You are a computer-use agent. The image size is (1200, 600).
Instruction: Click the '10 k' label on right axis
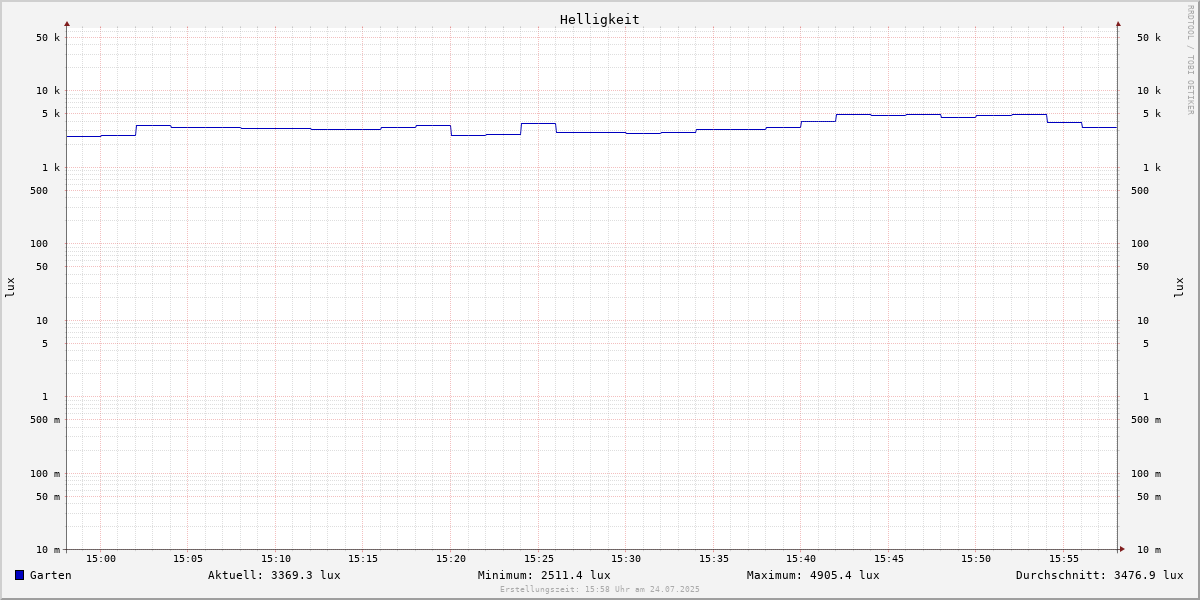1149,91
